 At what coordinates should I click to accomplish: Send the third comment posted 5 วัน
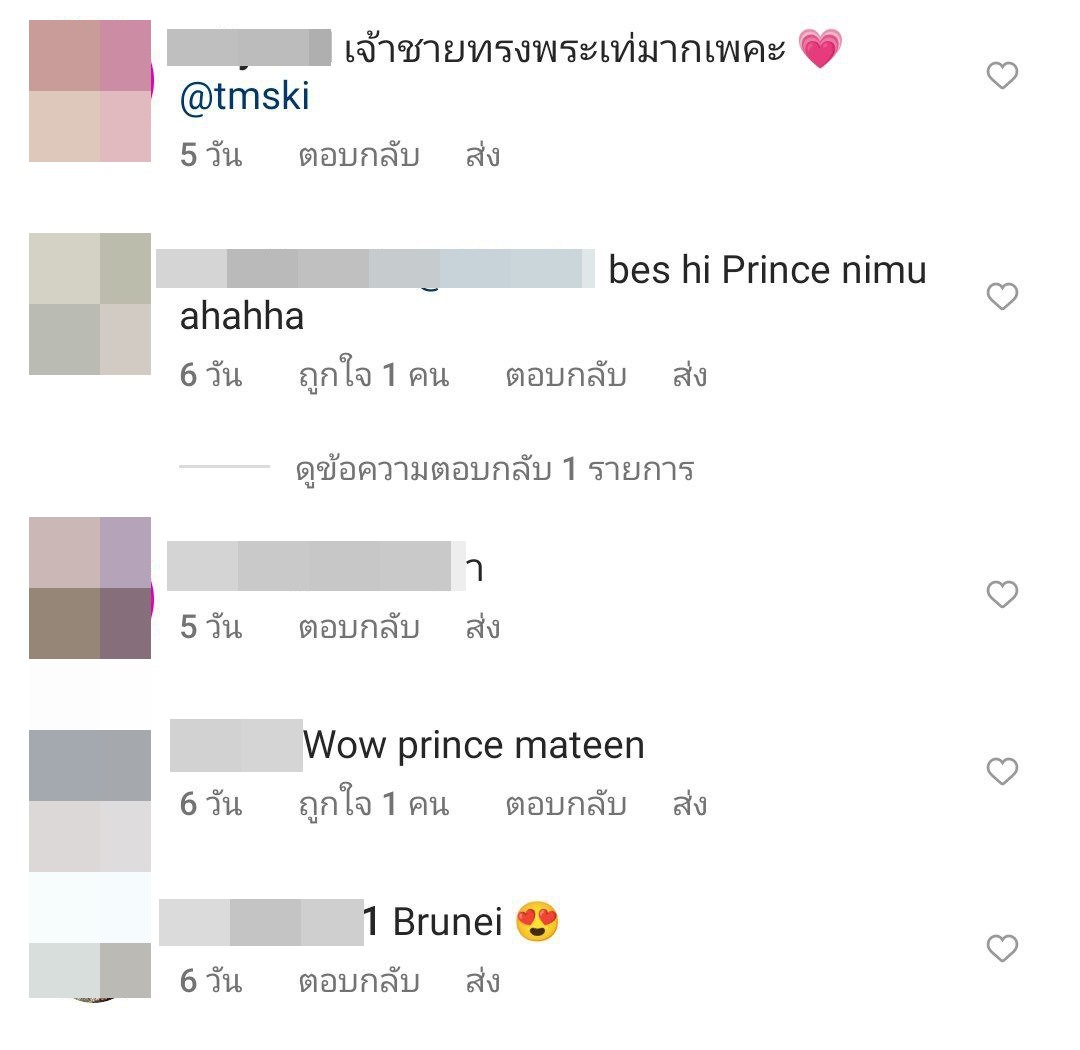pos(483,627)
